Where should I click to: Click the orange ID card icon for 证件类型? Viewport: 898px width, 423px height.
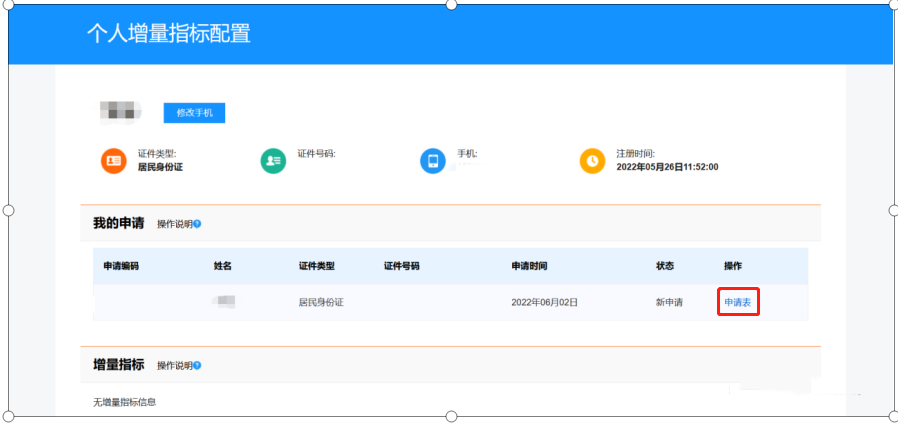point(113,161)
